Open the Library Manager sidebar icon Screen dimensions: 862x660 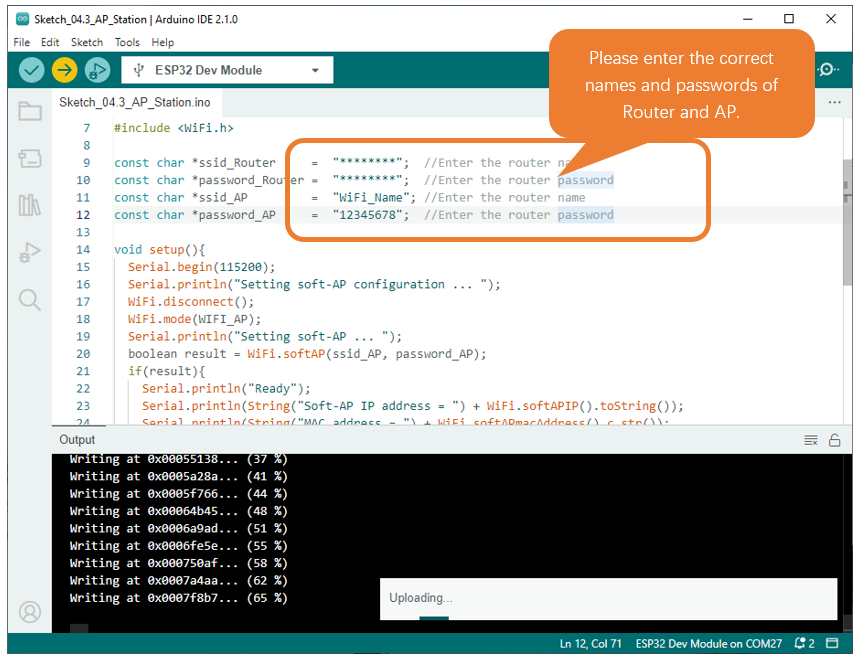point(30,205)
